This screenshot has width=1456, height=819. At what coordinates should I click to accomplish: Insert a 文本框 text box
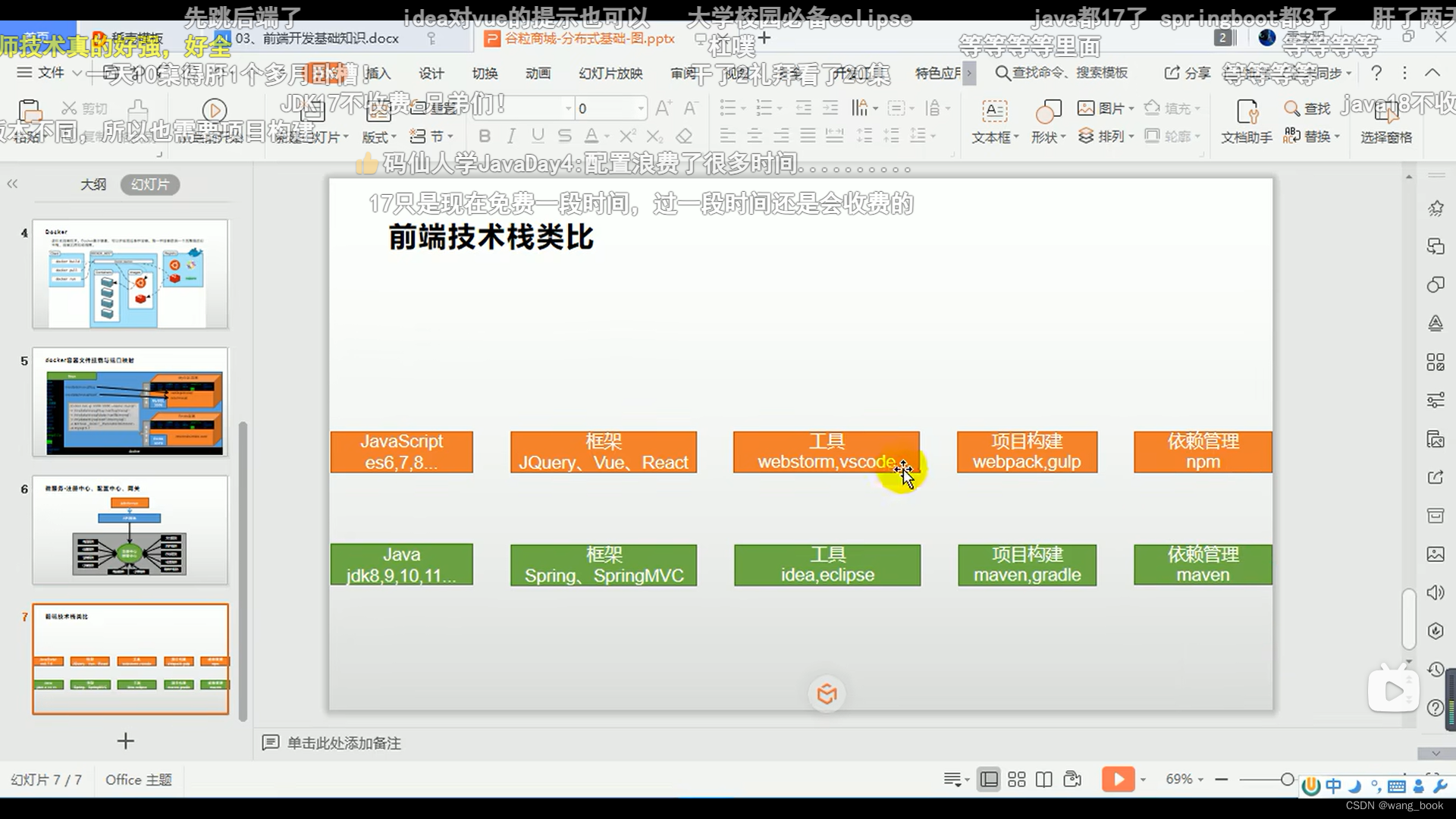pyautogui.click(x=994, y=121)
